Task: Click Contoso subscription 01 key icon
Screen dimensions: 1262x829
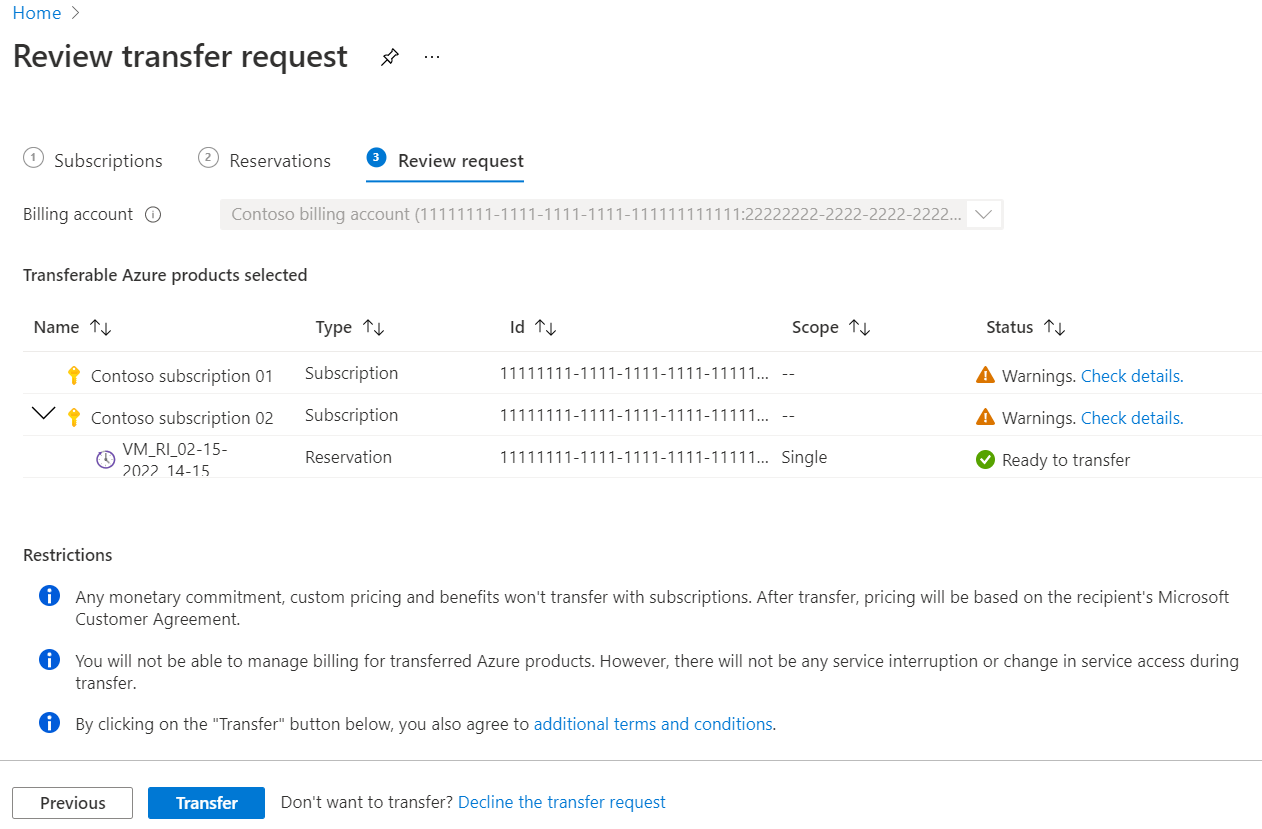Action: 73,376
